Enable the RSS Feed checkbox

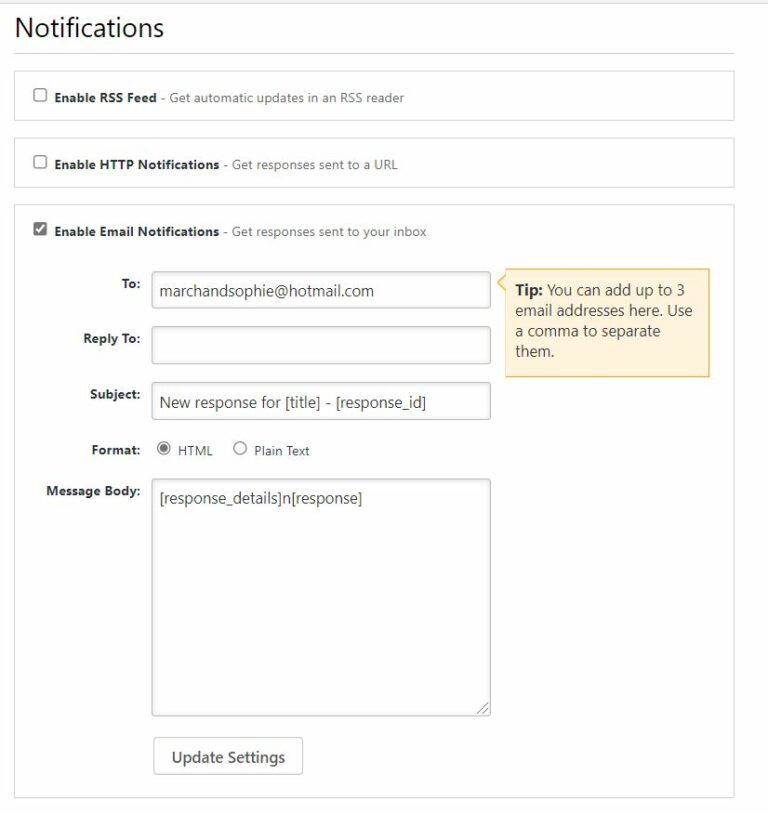(40, 96)
